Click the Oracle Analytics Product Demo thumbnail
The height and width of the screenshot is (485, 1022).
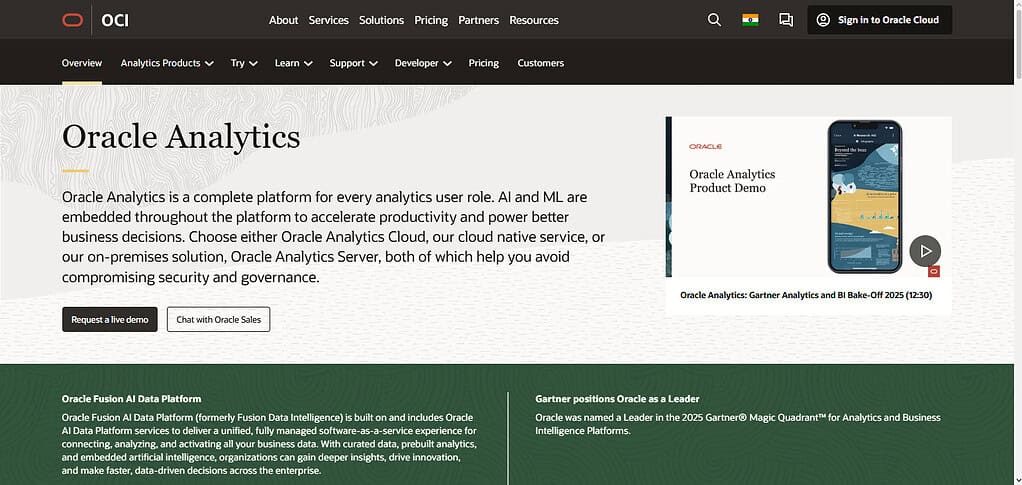(x=808, y=197)
